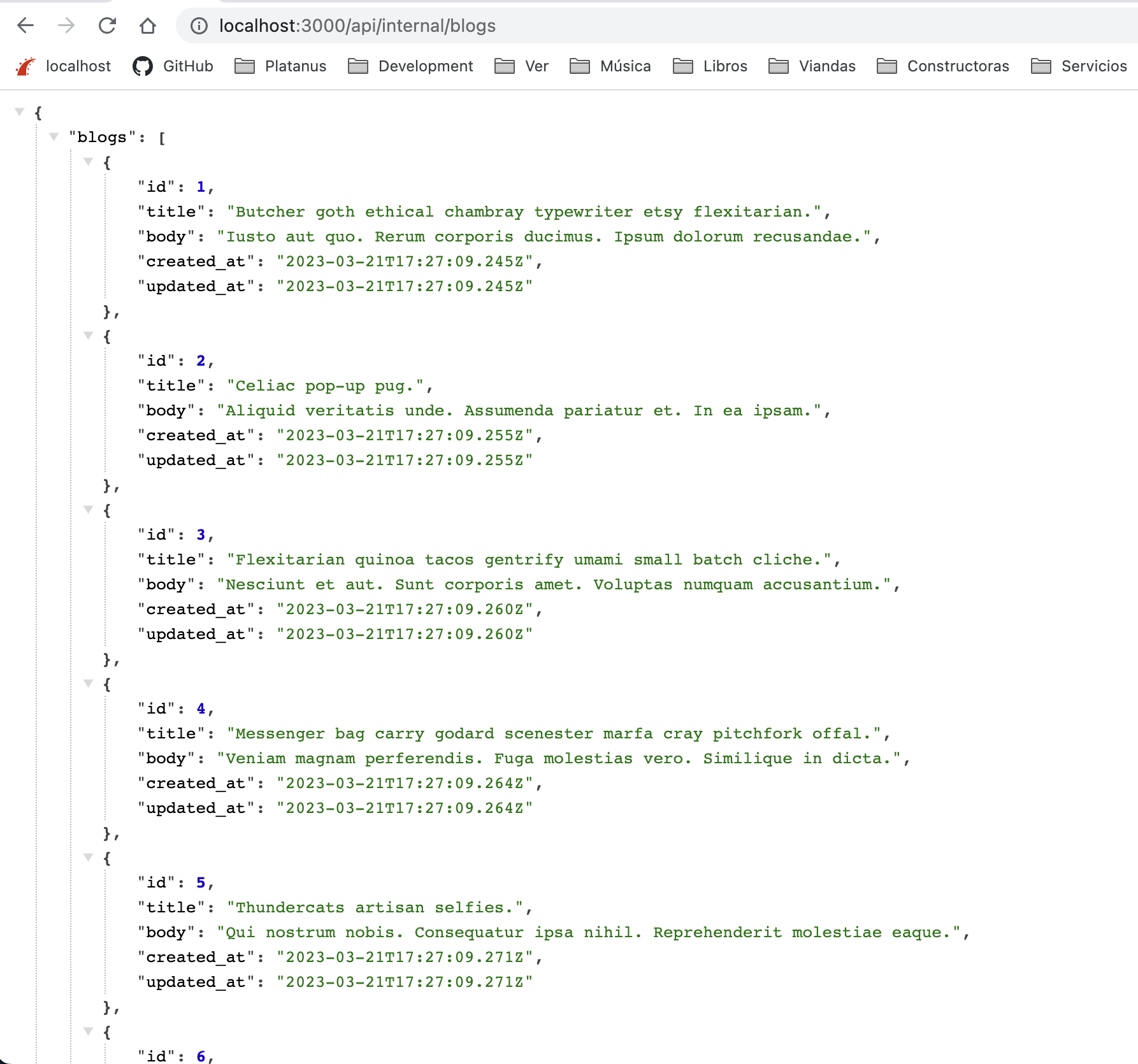The width and height of the screenshot is (1138, 1064).
Task: Click title "Thundercats artisan selfies."
Action: pyautogui.click(x=375, y=907)
